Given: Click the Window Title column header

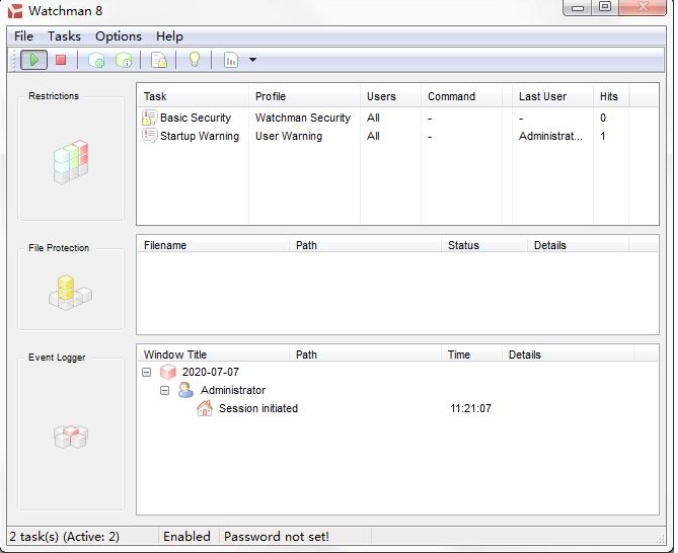Looking at the screenshot, I should click(213, 355).
